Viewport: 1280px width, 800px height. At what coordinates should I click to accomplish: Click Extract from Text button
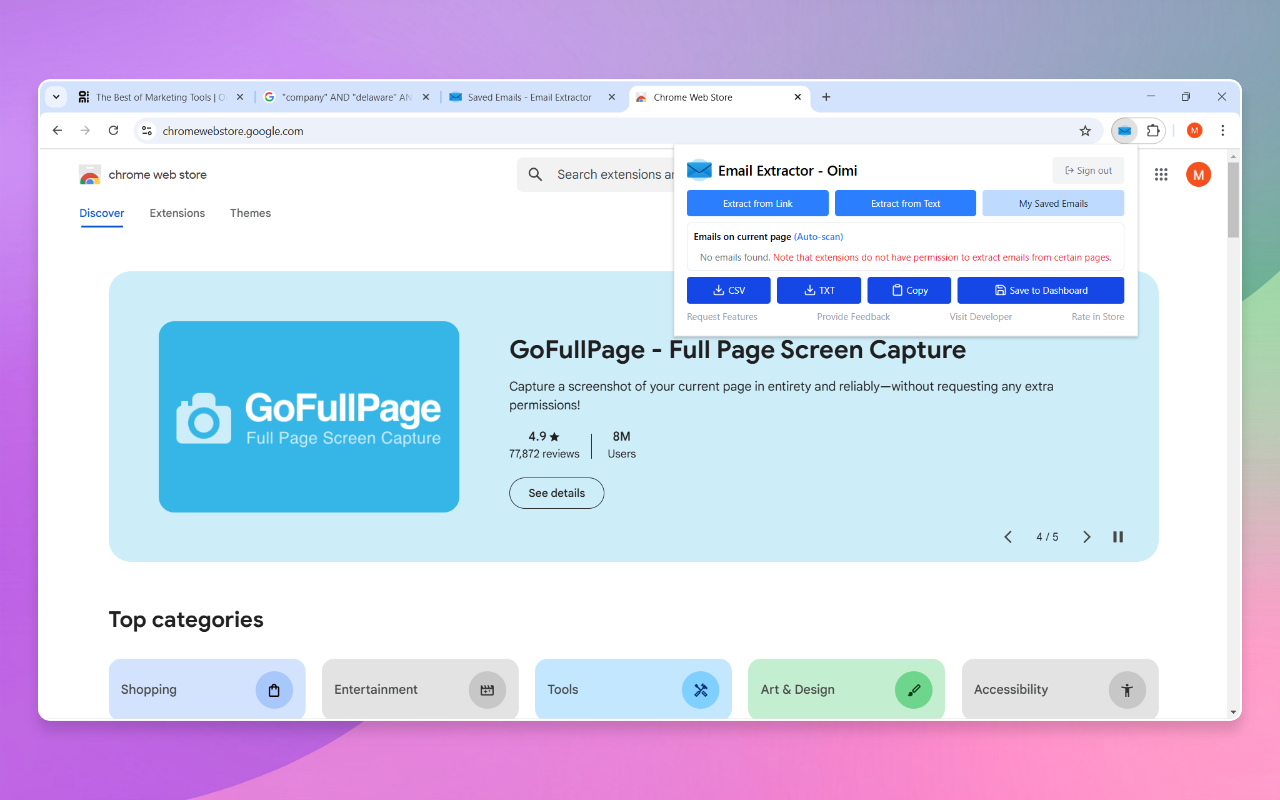click(x=905, y=203)
